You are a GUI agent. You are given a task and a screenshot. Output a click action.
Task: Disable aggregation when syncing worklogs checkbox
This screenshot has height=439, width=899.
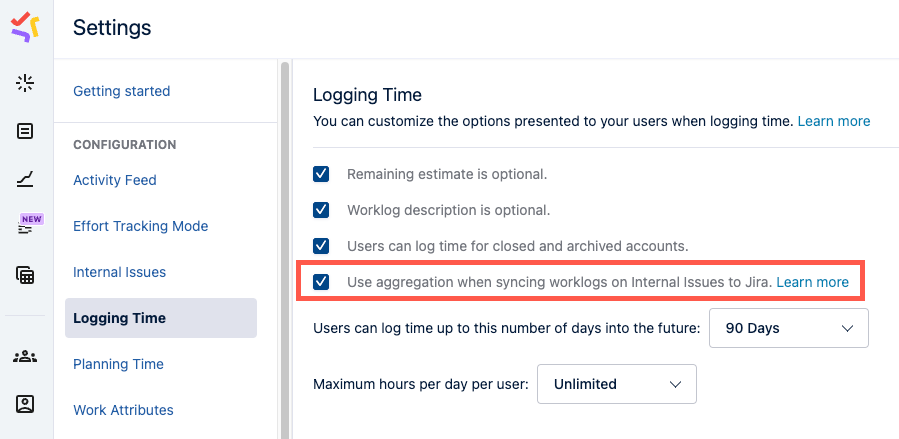[x=321, y=282]
